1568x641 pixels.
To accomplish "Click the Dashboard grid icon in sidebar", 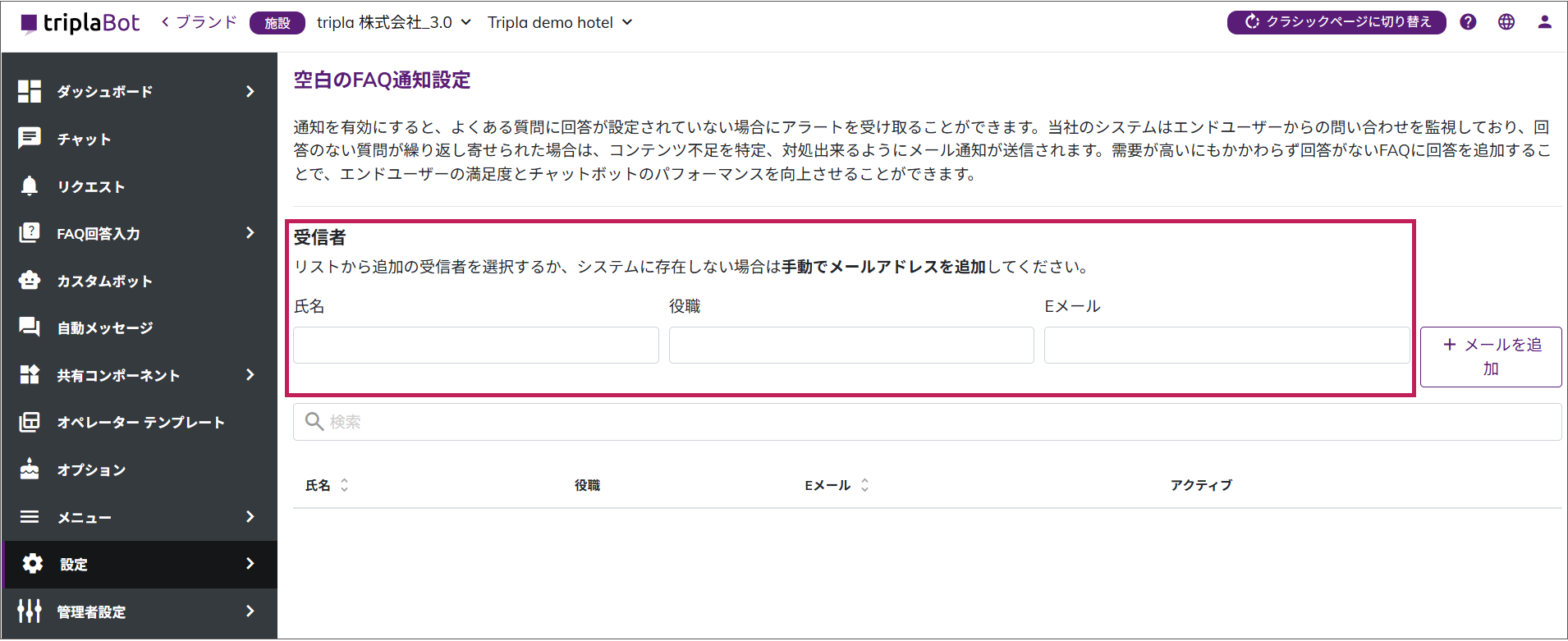I will 30,91.
